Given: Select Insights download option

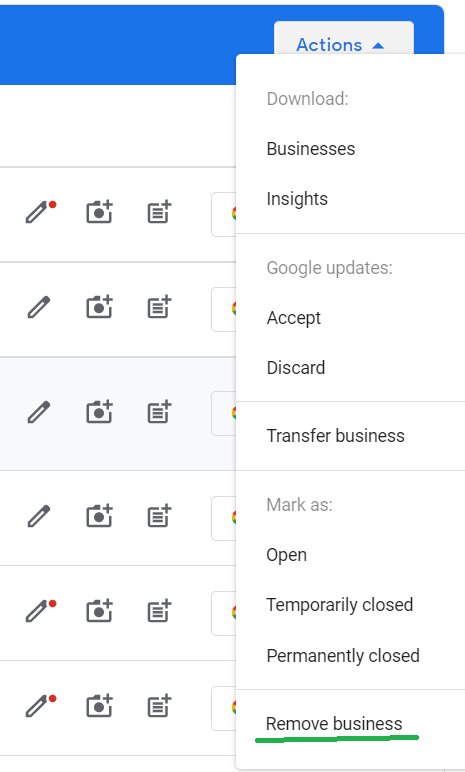Looking at the screenshot, I should [x=297, y=199].
